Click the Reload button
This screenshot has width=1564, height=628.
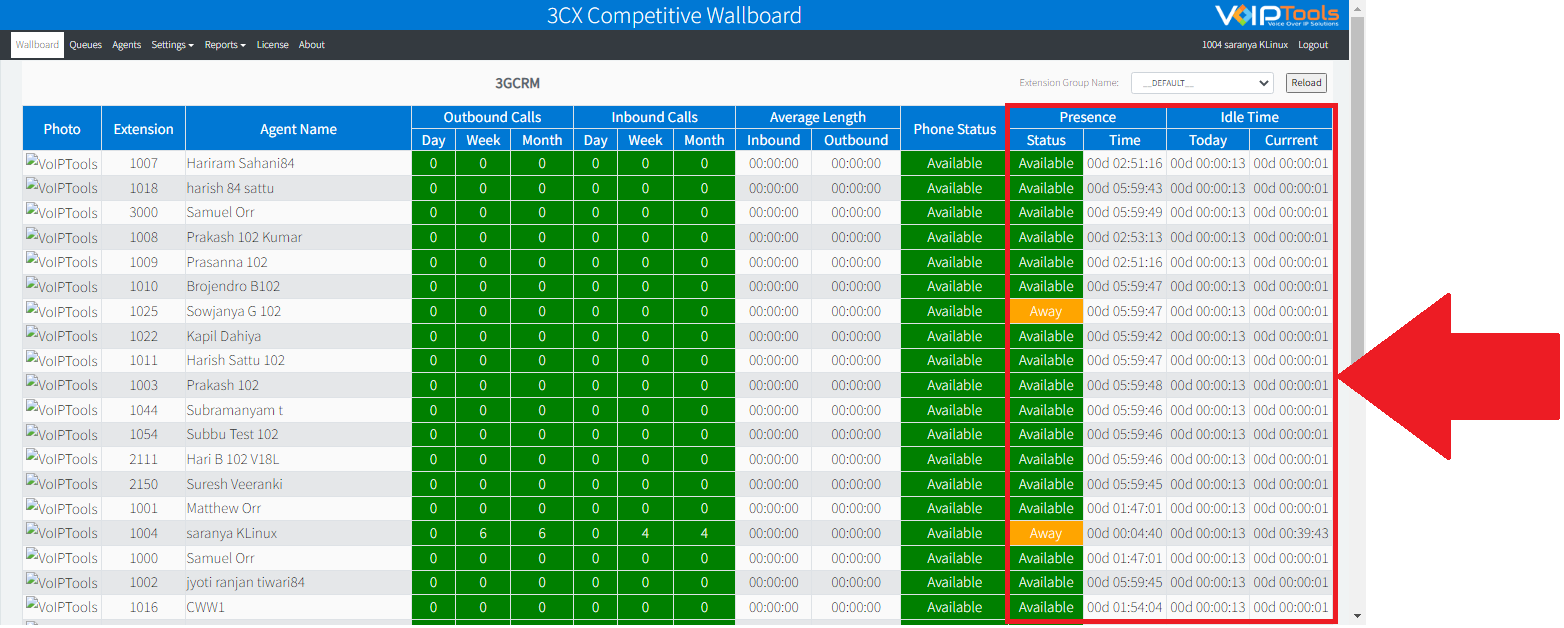[x=1306, y=83]
